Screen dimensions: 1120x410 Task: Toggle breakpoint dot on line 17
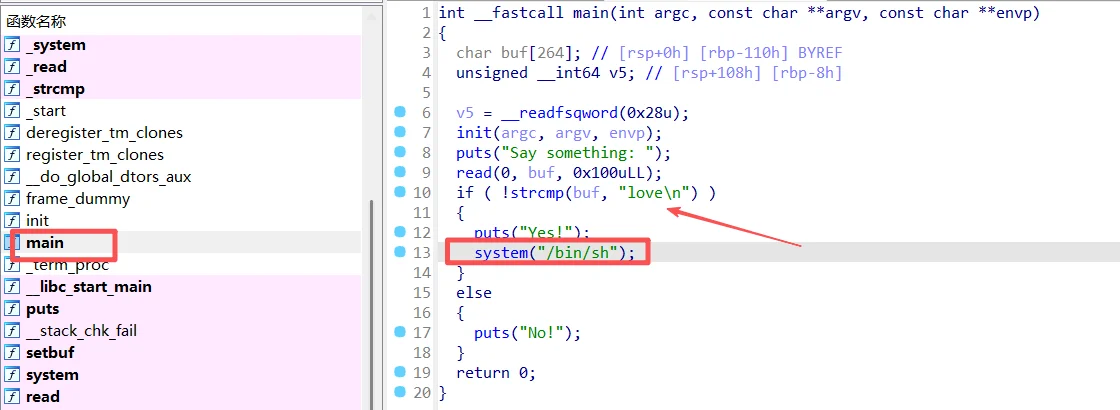(399, 332)
